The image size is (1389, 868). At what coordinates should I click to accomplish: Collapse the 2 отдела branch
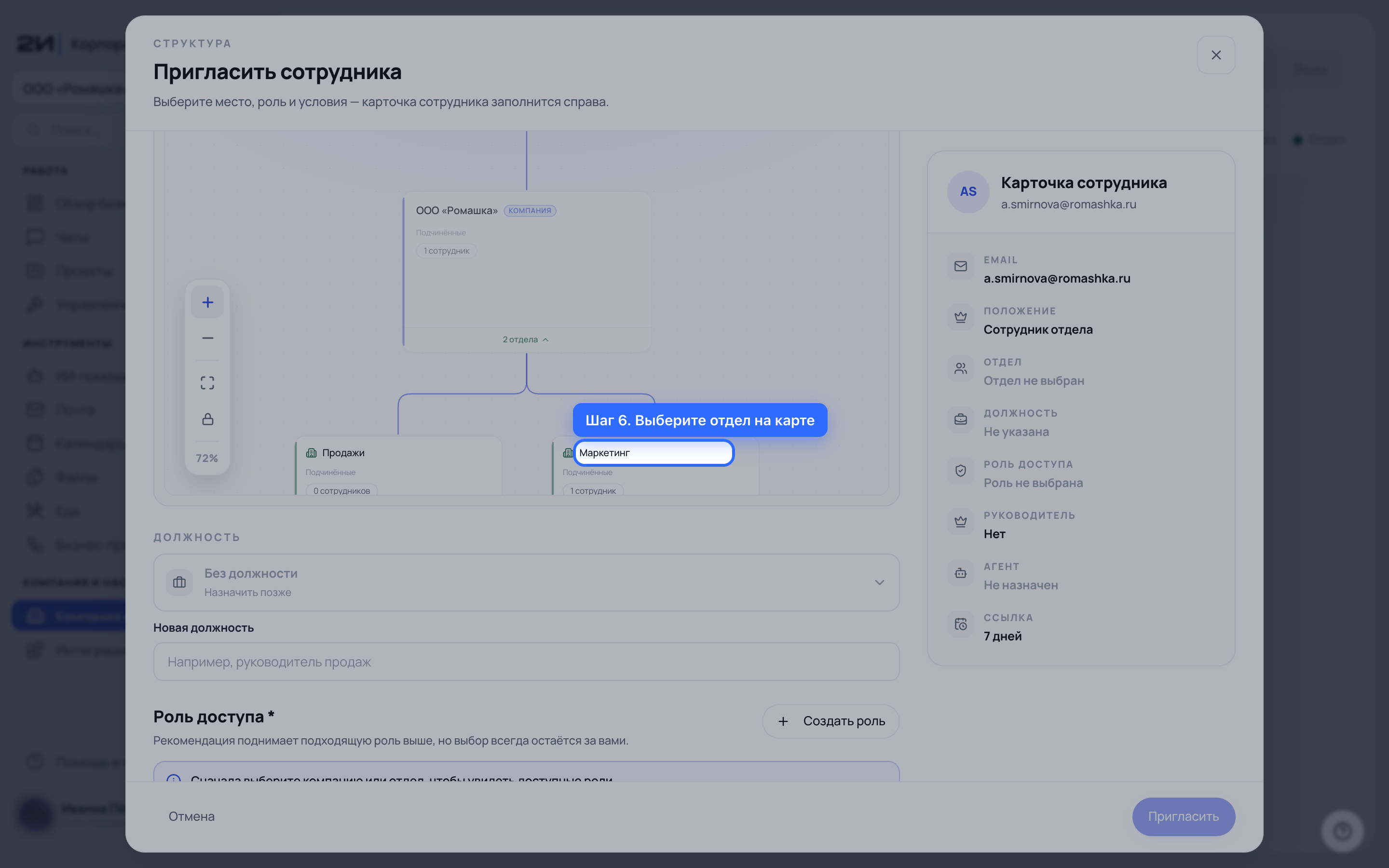(526, 339)
